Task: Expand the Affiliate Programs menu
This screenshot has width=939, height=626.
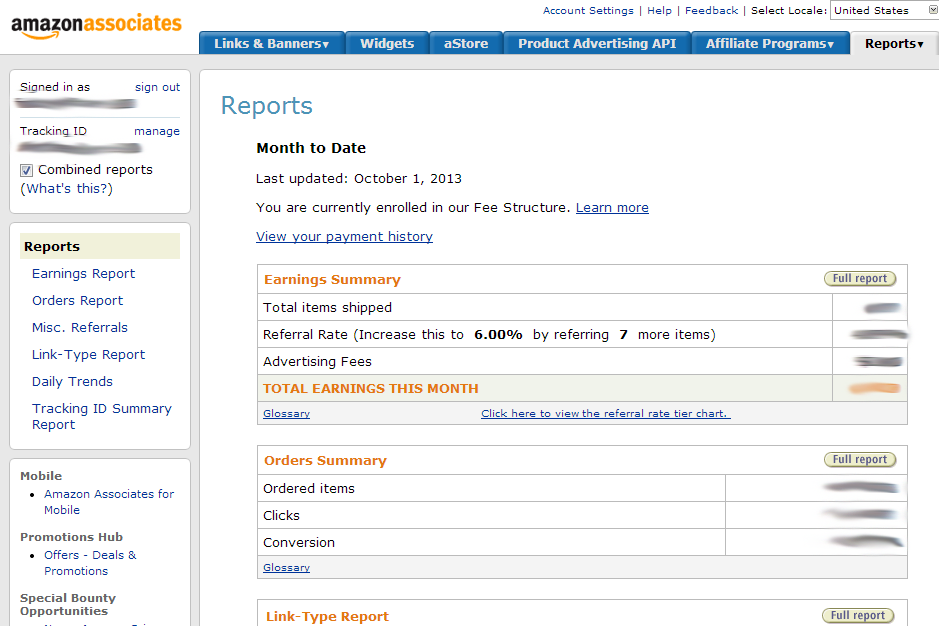Action: click(769, 44)
